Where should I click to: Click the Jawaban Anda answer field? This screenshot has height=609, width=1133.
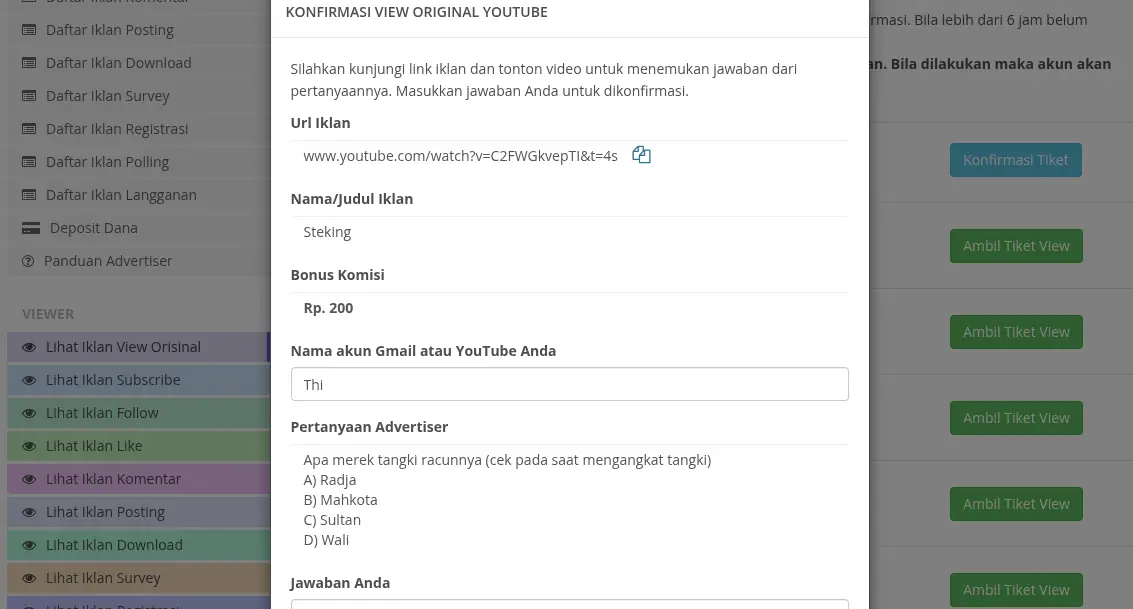569,605
